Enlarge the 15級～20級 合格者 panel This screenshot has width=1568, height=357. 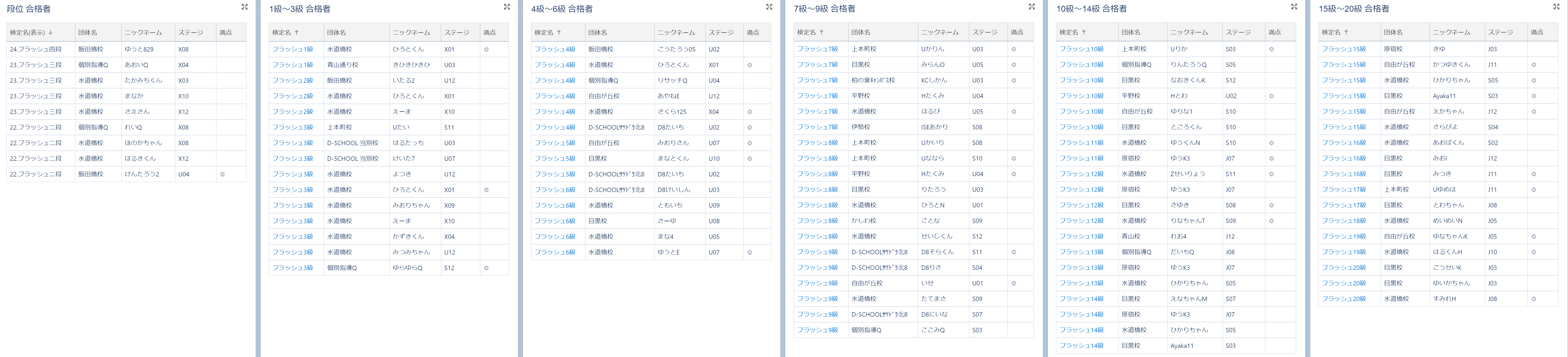click(1557, 7)
